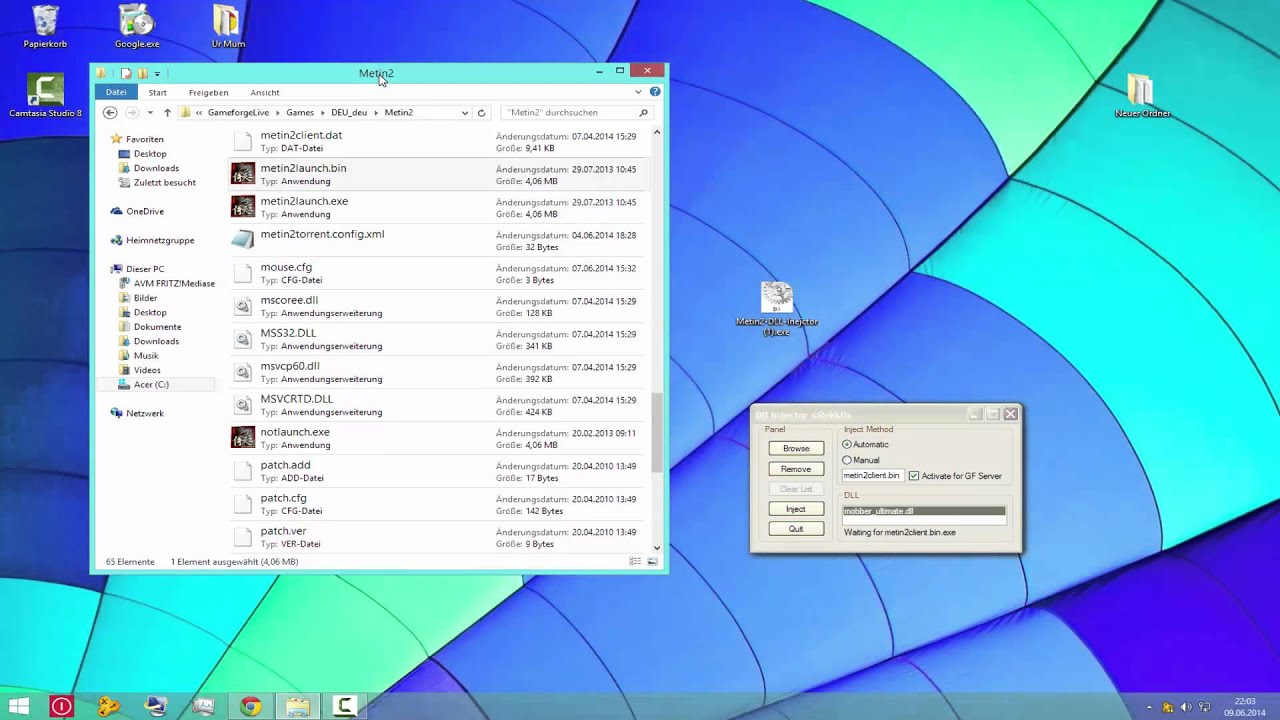The image size is (1280, 720).
Task: Click the scroll down arrow of file list
Action: point(657,548)
